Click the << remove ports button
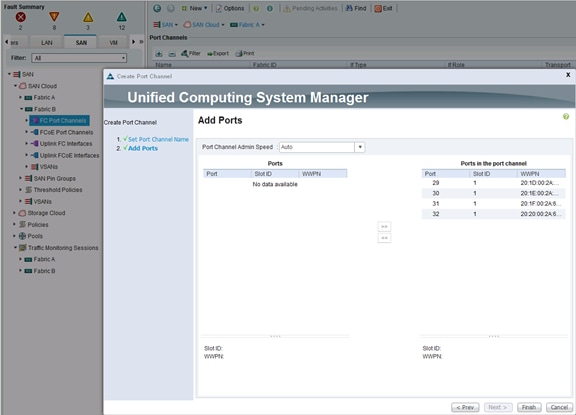This screenshot has height=415, width=576. pyautogui.click(x=384, y=238)
